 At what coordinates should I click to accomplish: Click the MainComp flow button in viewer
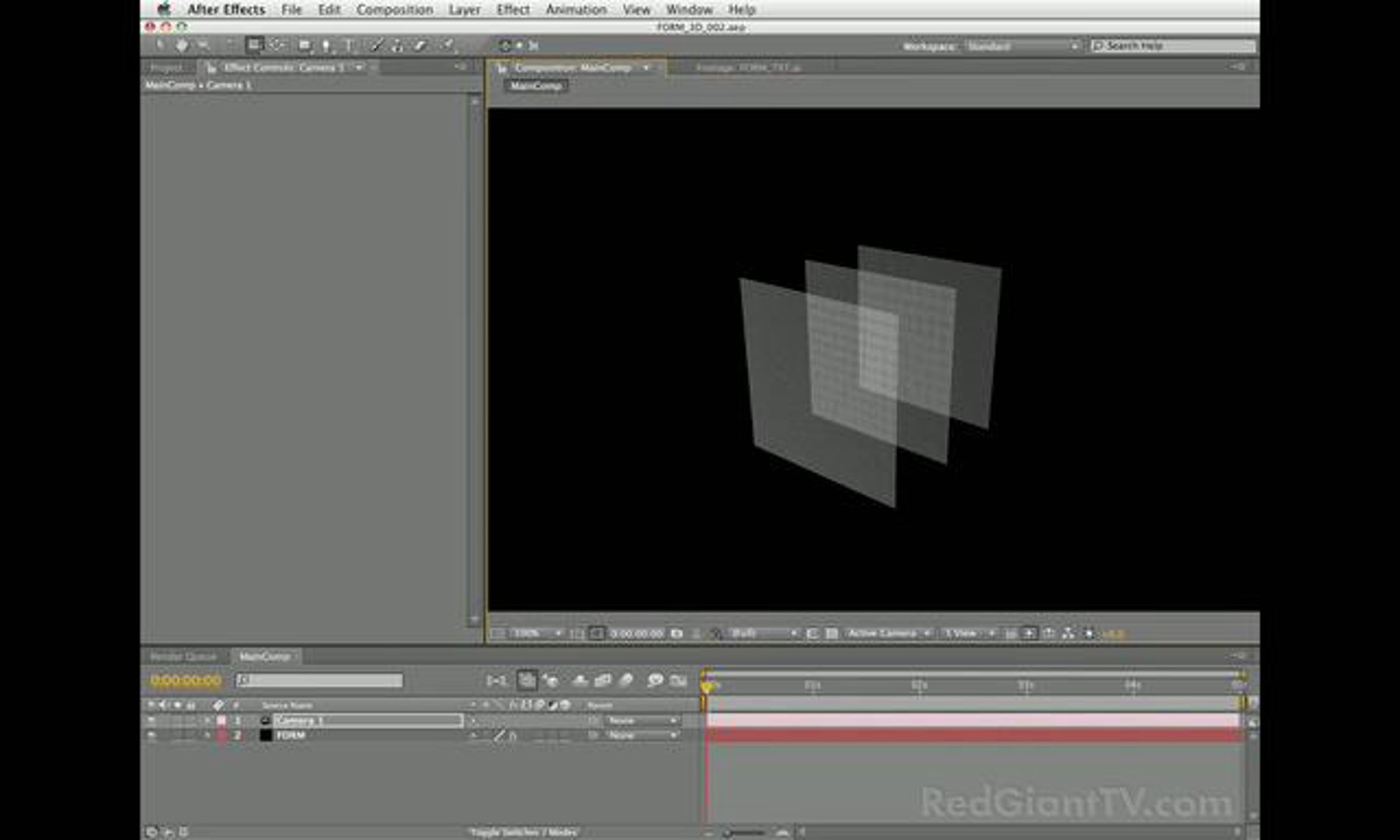(536, 86)
